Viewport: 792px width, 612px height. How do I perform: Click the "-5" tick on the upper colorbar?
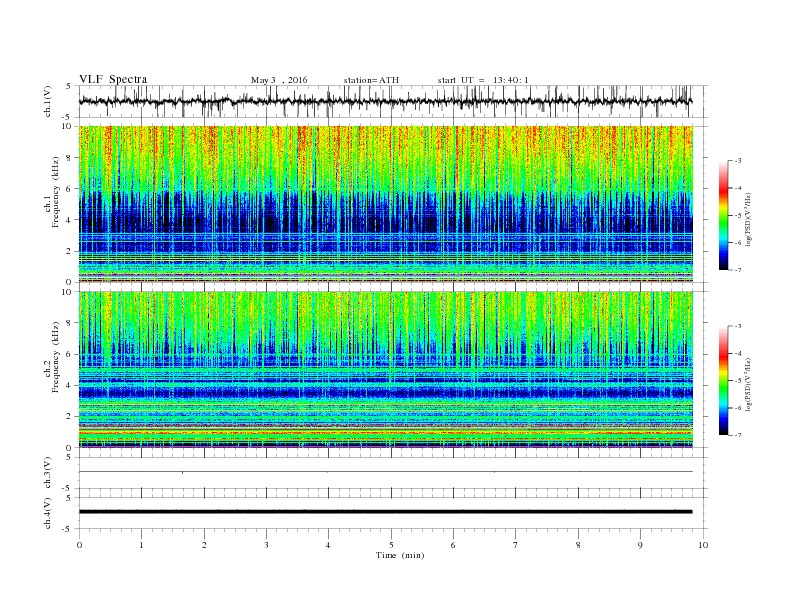coord(738,216)
